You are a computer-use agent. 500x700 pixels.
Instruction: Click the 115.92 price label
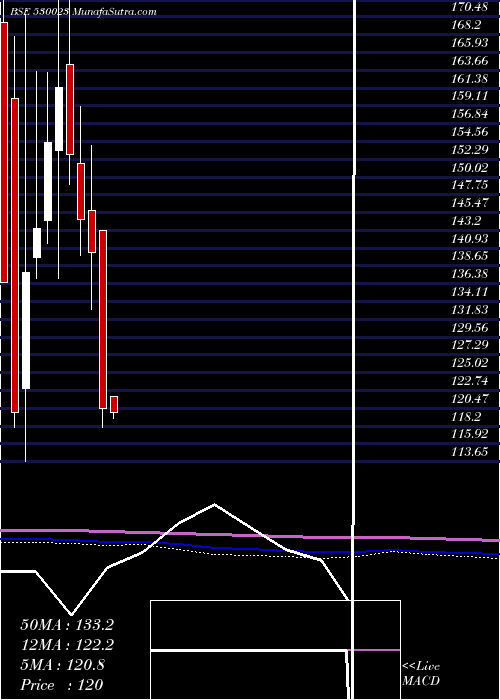tap(470, 434)
